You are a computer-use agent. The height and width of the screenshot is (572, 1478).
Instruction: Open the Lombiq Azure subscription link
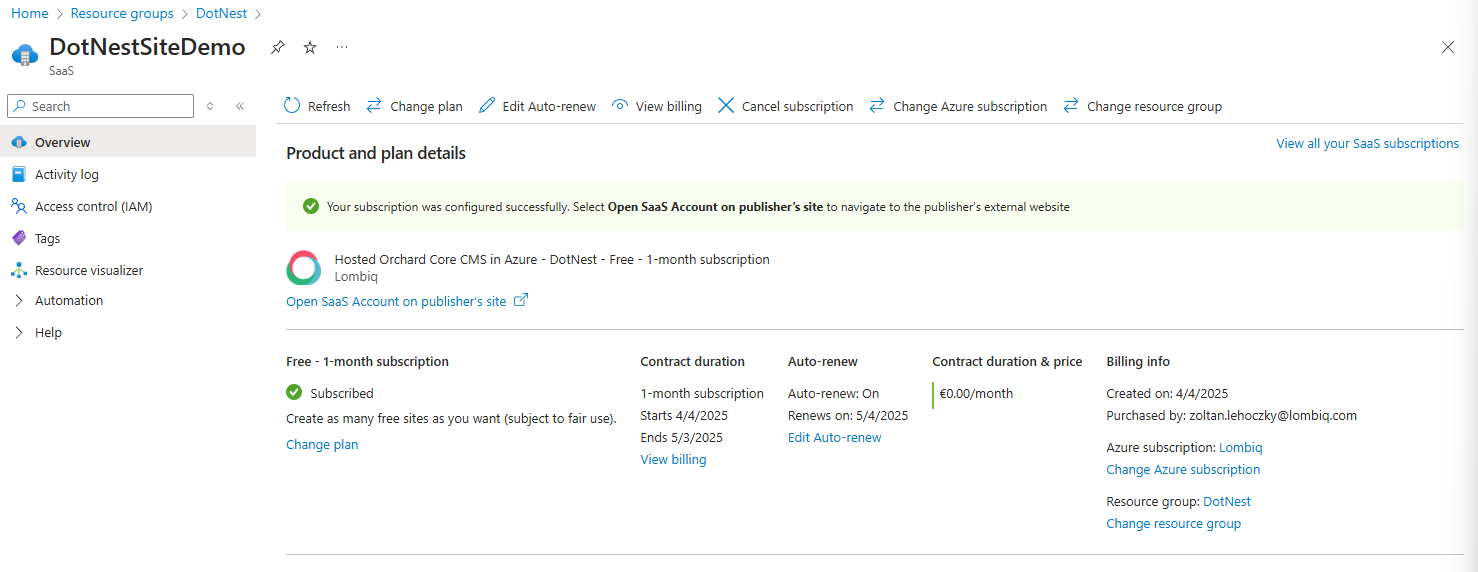click(x=1240, y=447)
